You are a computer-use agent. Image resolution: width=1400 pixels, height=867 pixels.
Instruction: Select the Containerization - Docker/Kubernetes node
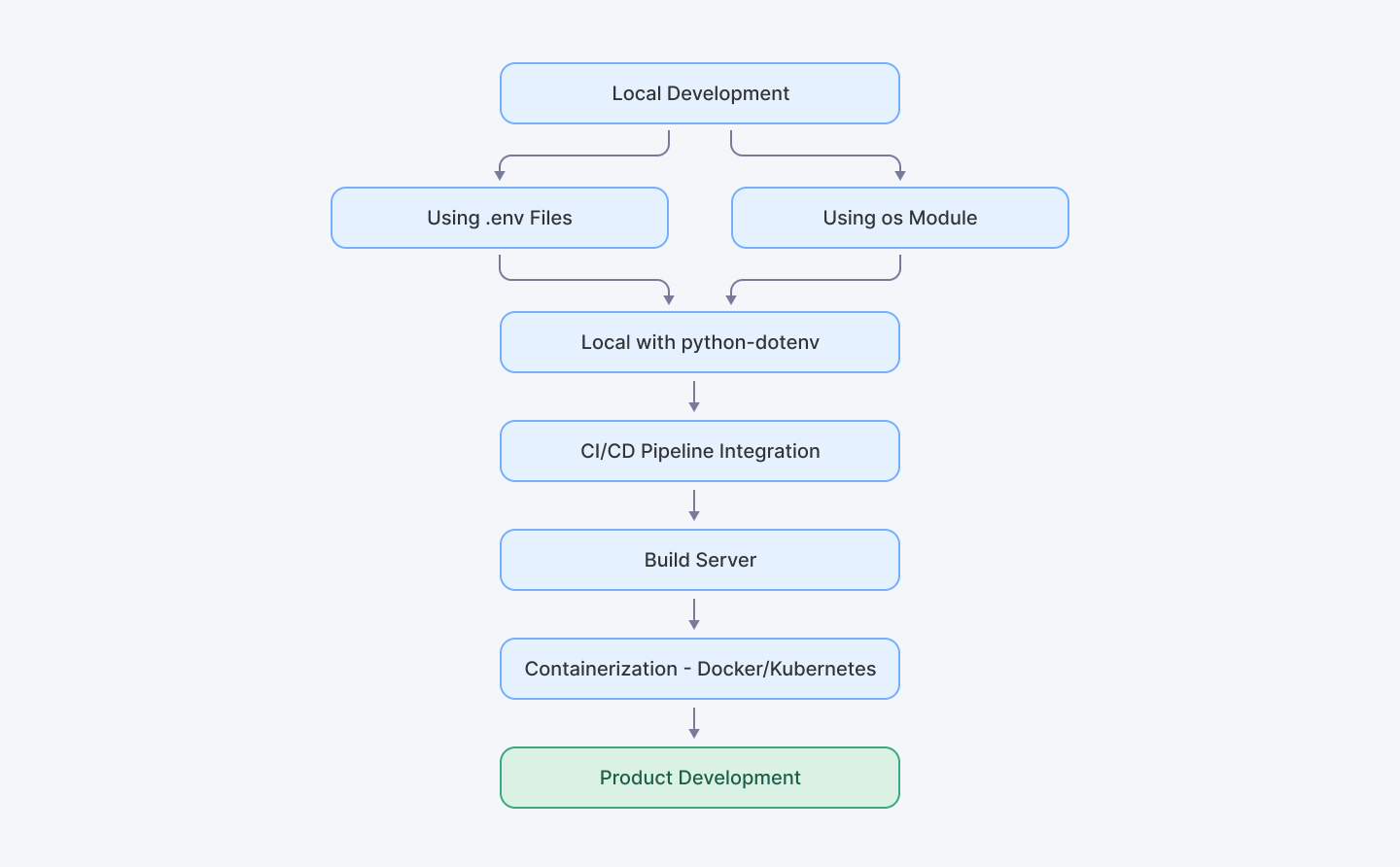point(700,669)
